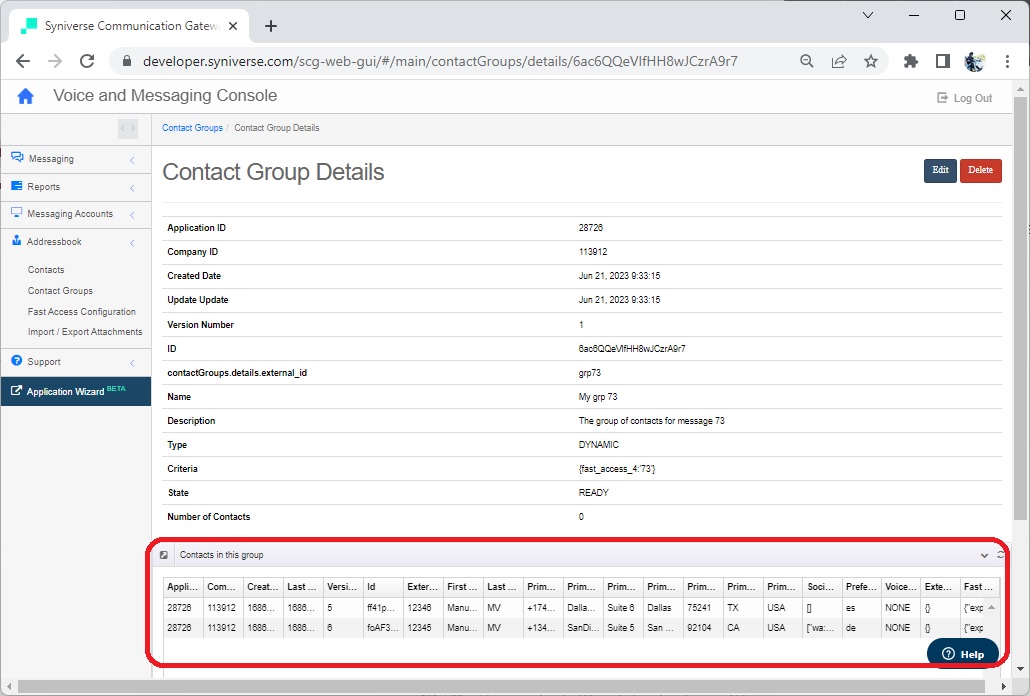Click the Voice... column header
This screenshot has height=696, width=1030.
[901, 586]
